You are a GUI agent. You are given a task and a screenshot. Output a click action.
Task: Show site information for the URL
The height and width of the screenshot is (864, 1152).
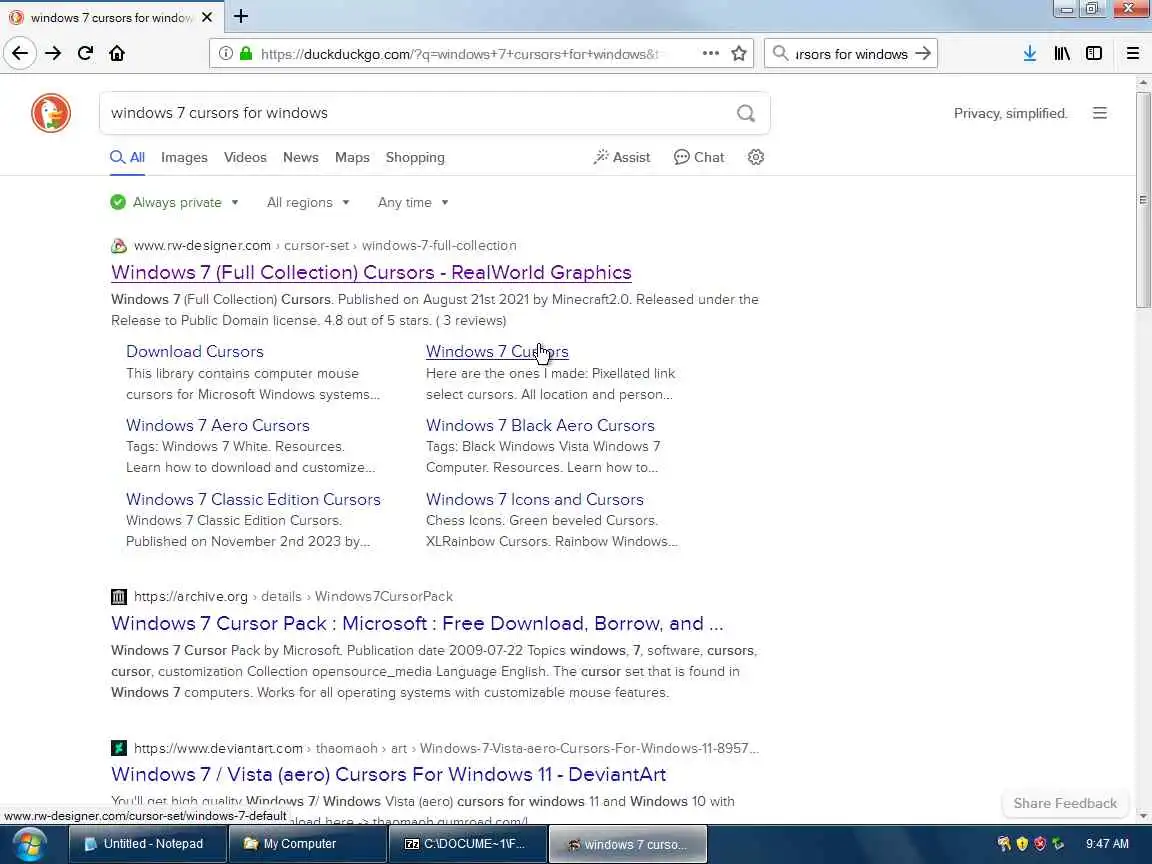pyautogui.click(x=226, y=53)
